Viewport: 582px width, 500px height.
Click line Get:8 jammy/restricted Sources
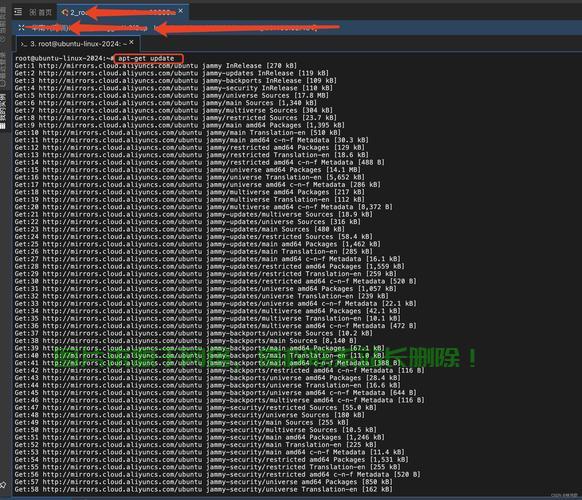[176, 118]
